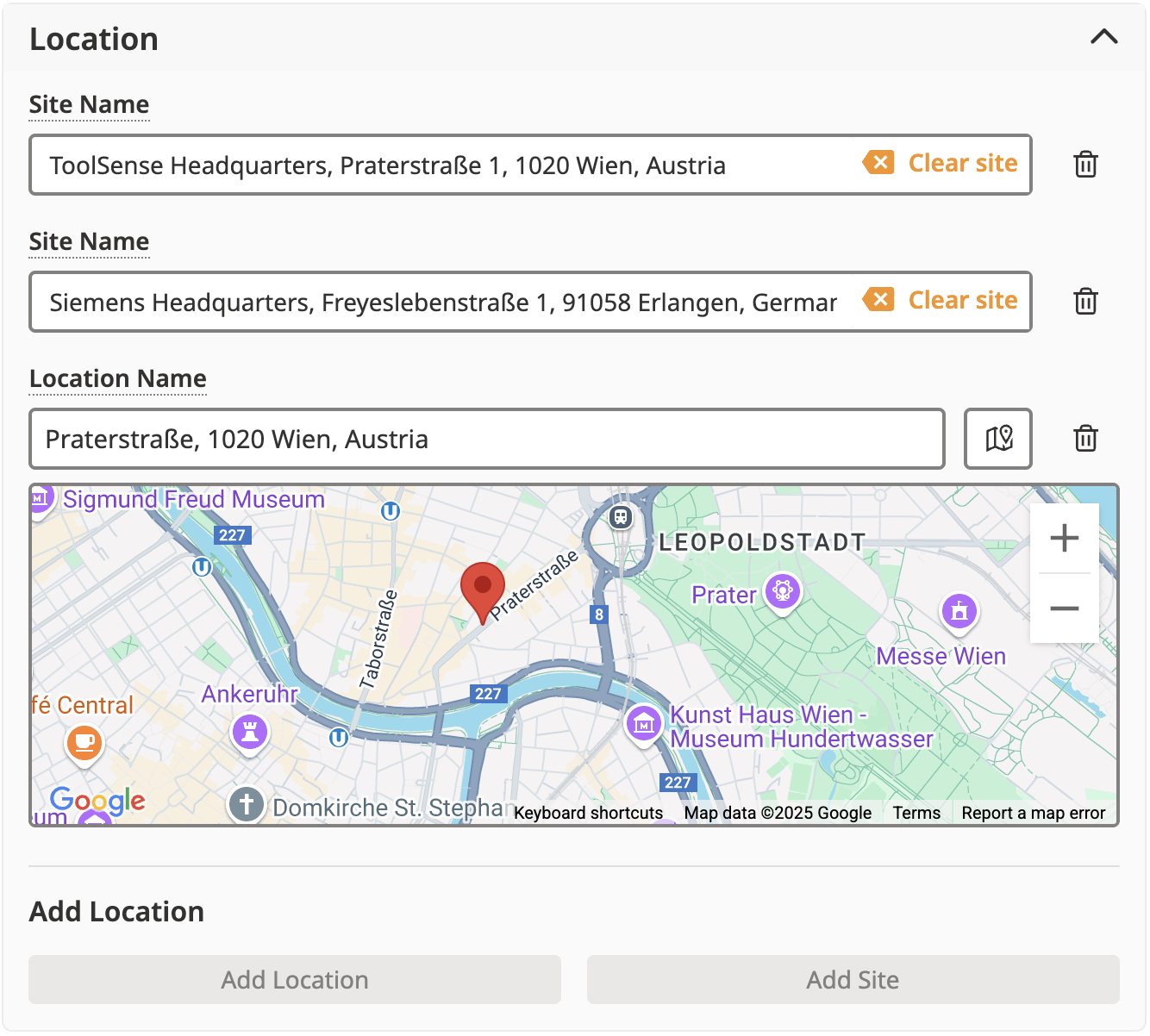1150x1036 pixels.
Task: Click the Location Name field label
Action: (x=118, y=378)
